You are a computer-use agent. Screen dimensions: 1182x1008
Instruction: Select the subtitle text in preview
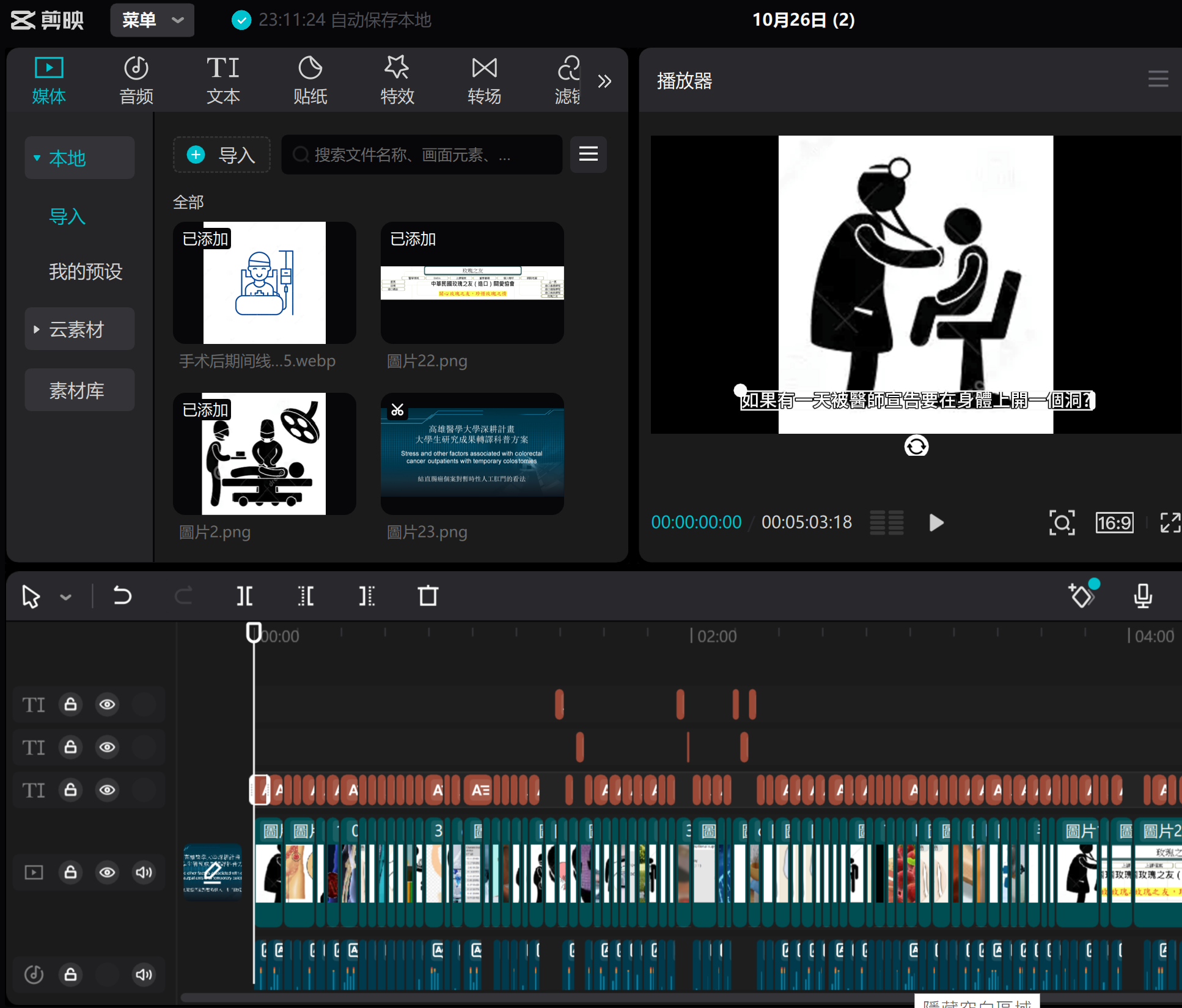pyautogui.click(x=916, y=401)
